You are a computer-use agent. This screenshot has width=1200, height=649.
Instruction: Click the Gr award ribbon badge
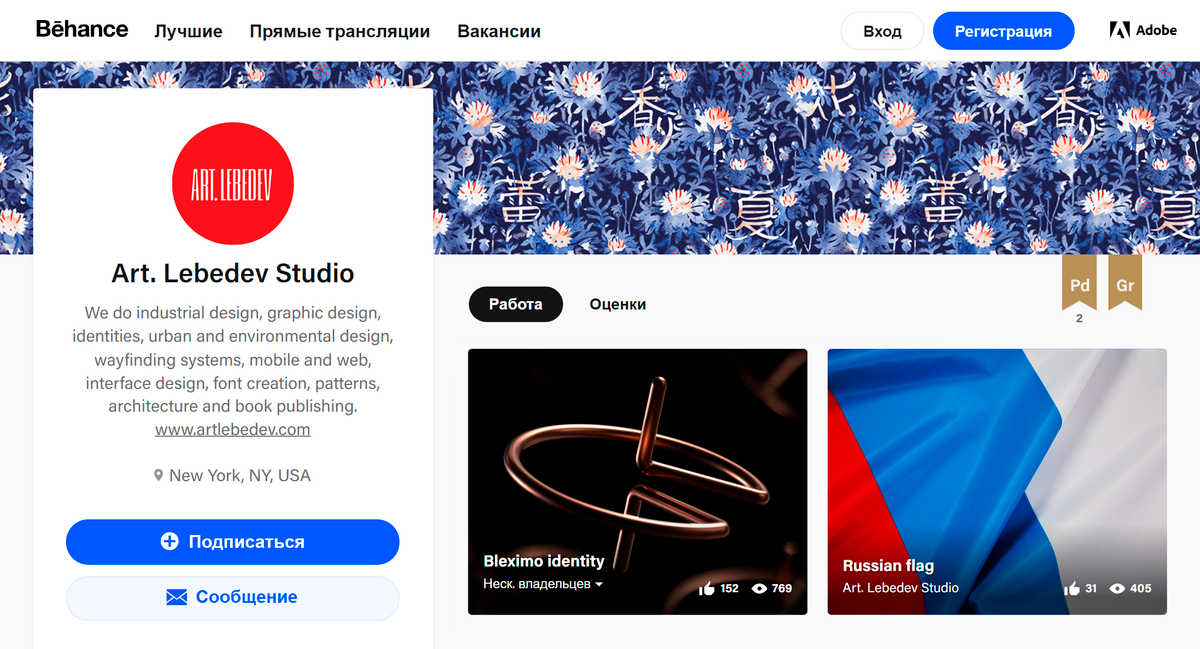tap(1125, 284)
